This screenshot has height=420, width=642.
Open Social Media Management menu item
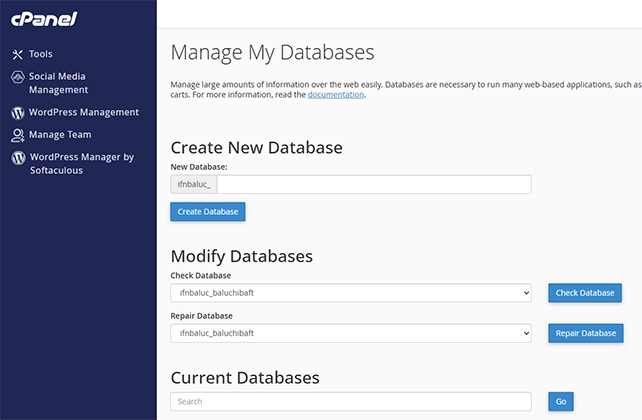click(58, 83)
